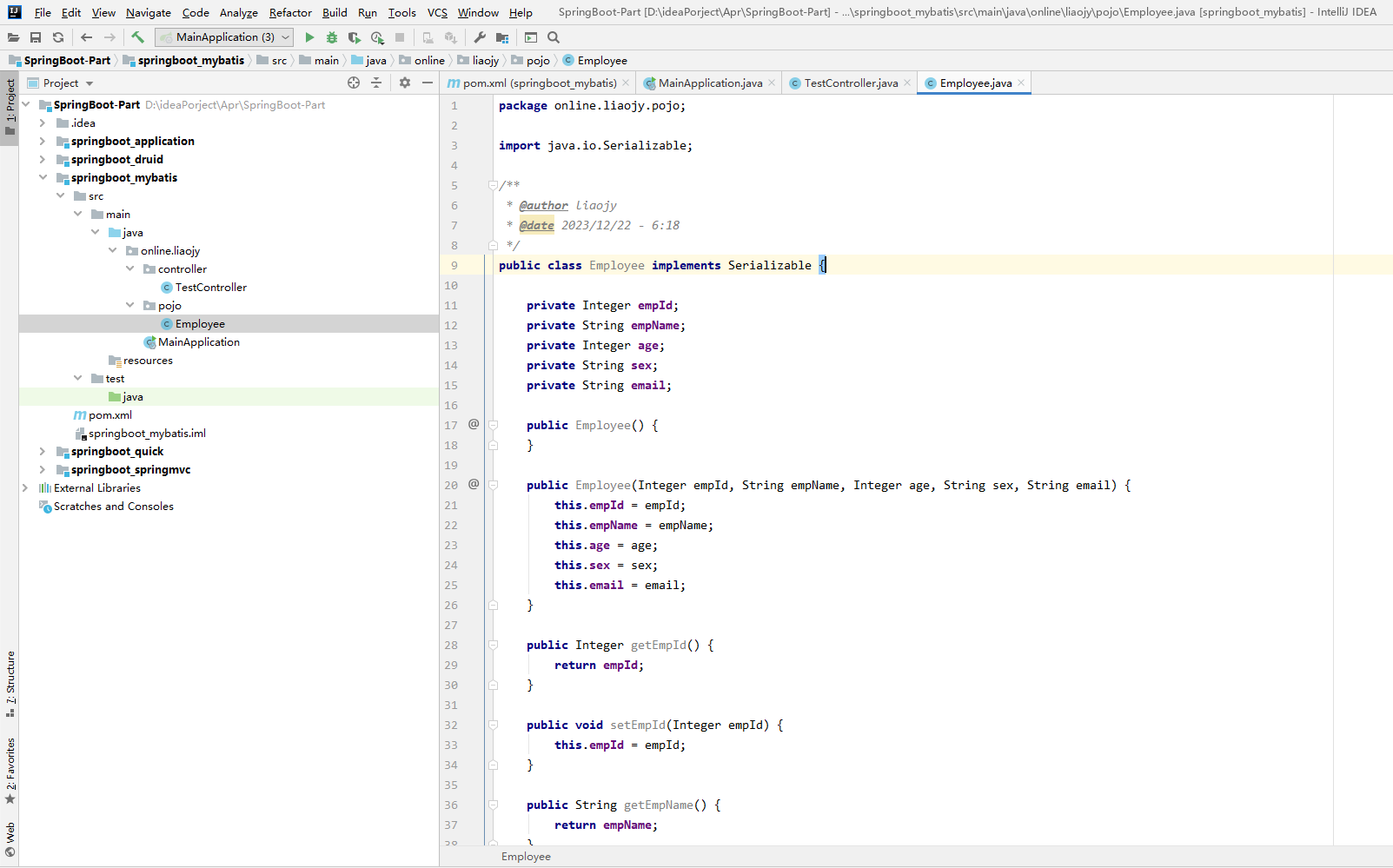Click gutter @ icon on line 17

474,424
